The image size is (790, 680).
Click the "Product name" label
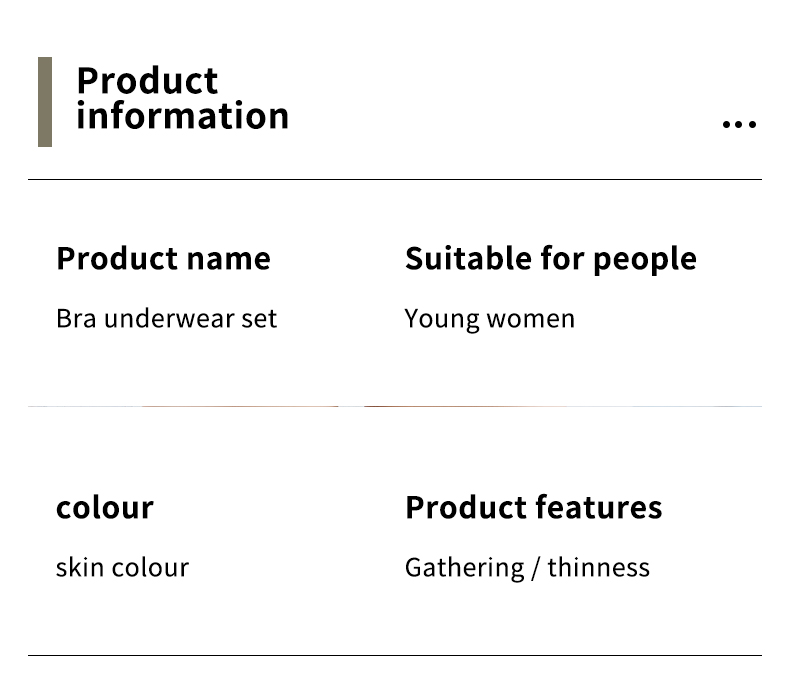(x=163, y=258)
